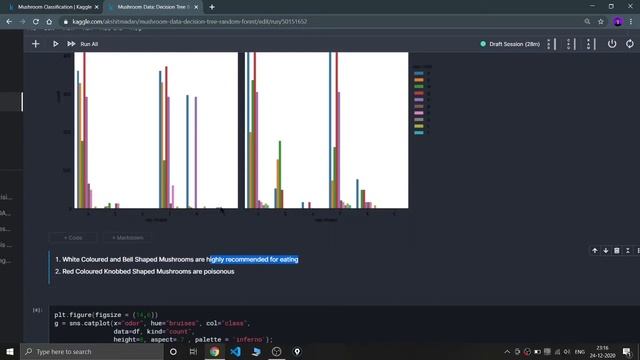This screenshot has height=360, width=640.
Task: Open OBS Studio from the taskbar
Action: click(276, 351)
